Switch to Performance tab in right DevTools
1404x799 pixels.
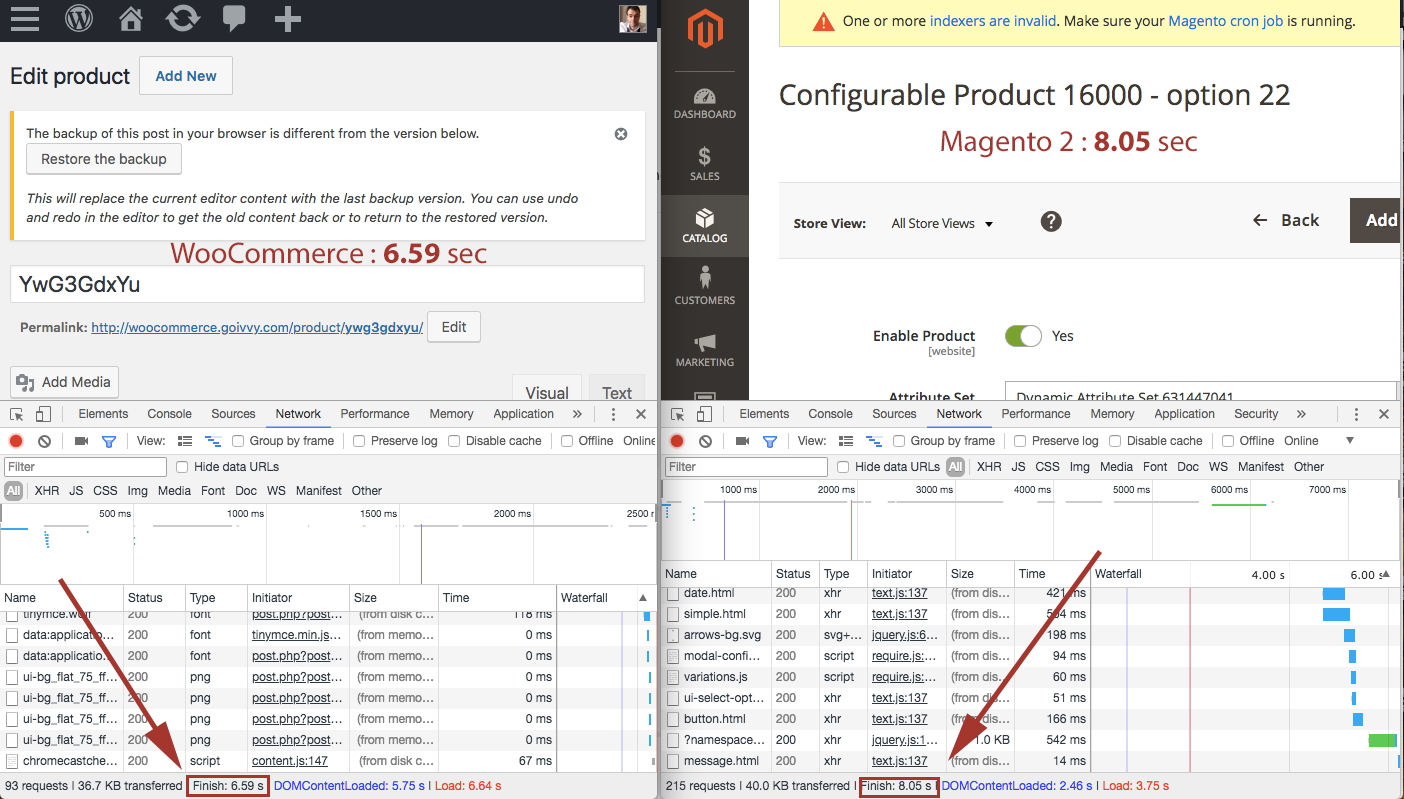1035,414
